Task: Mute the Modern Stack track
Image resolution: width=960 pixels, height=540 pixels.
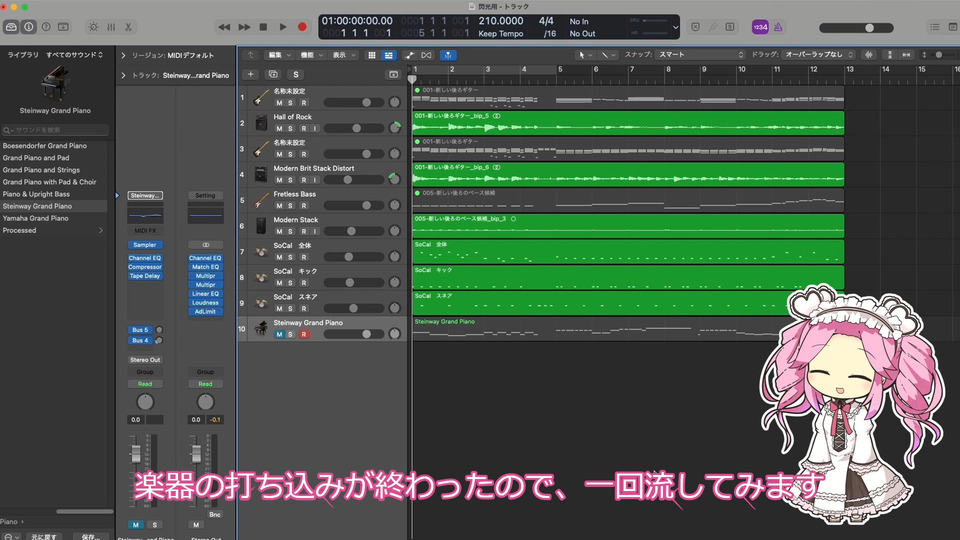Action: (279, 231)
